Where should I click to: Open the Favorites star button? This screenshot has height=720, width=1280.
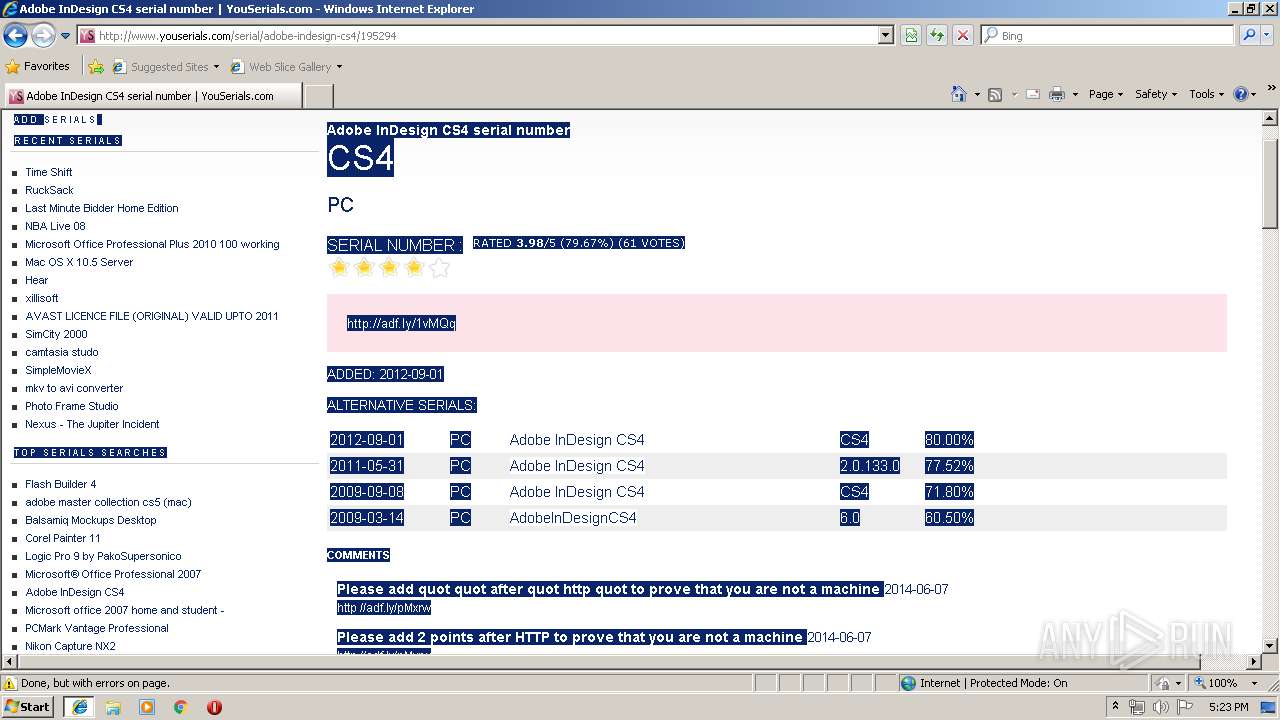38,67
